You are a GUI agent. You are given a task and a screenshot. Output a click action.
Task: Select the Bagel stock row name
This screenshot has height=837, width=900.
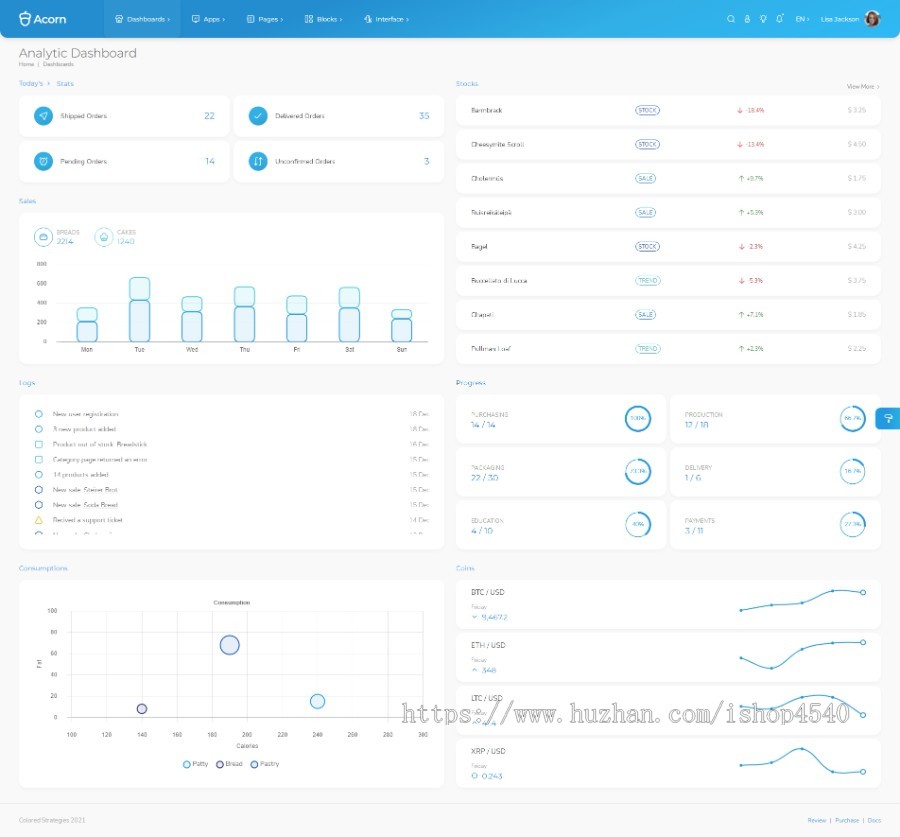pyautogui.click(x=479, y=247)
